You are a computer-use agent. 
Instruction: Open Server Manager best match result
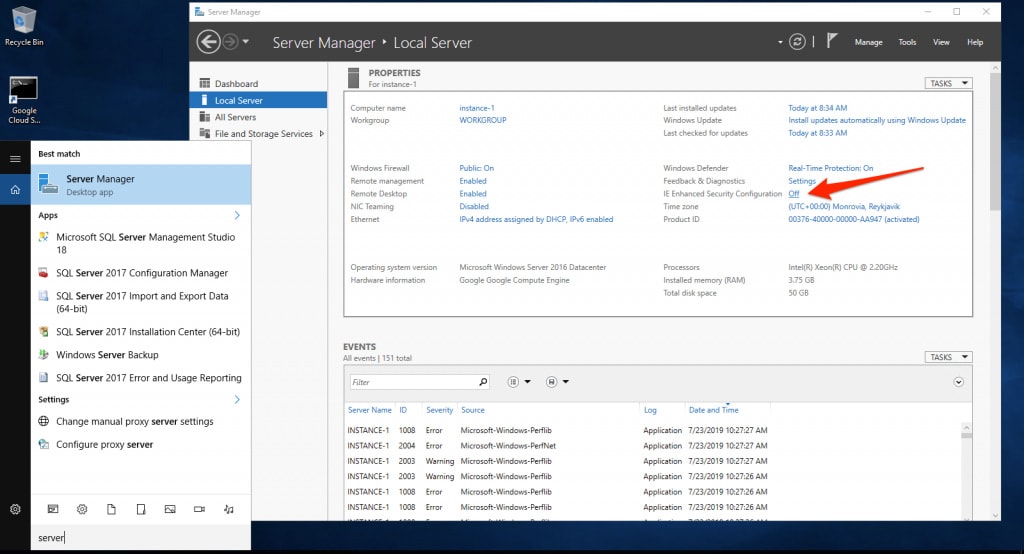[141, 184]
